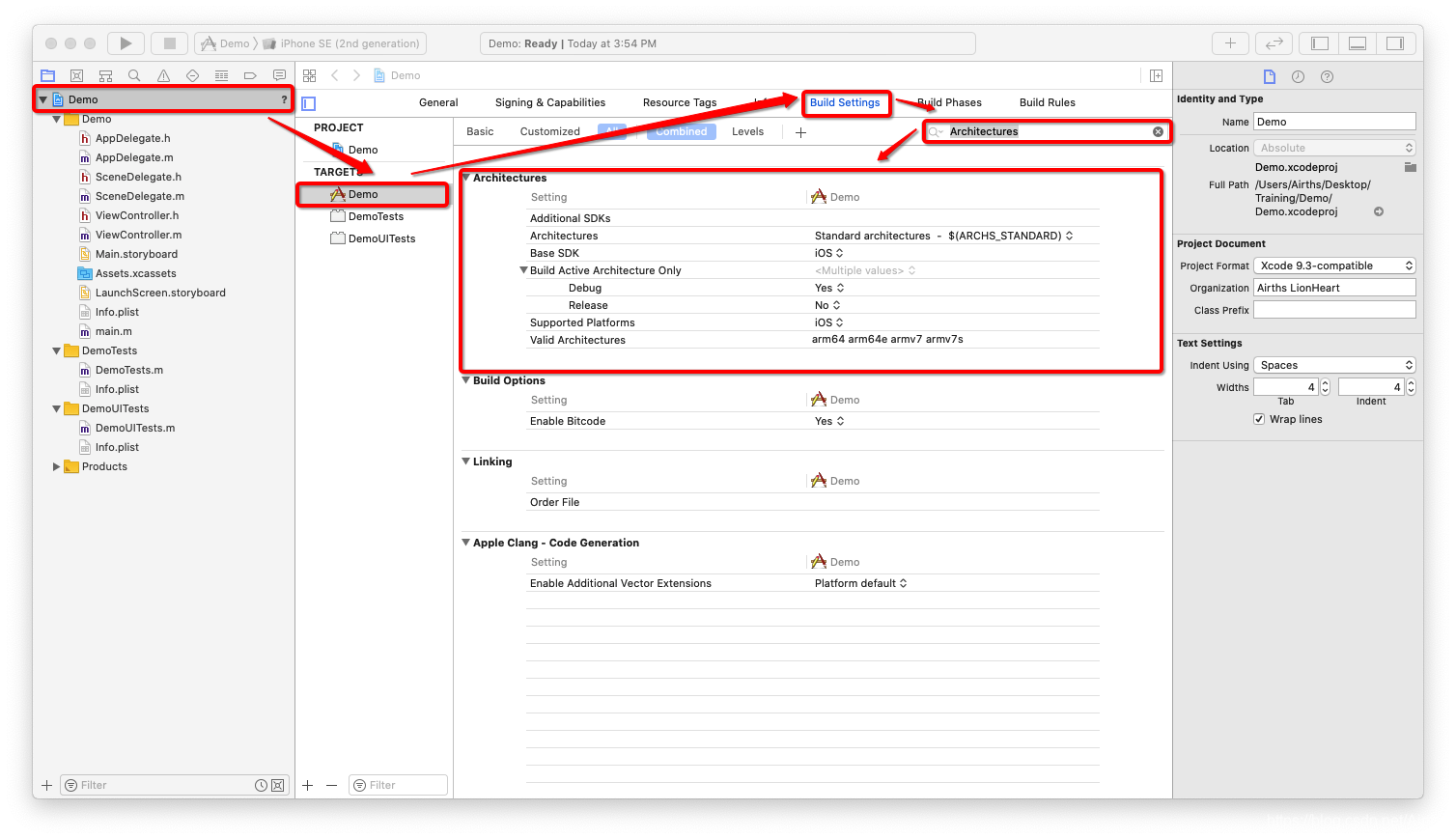
Task: Collapse the Architectures section
Action: (466, 178)
